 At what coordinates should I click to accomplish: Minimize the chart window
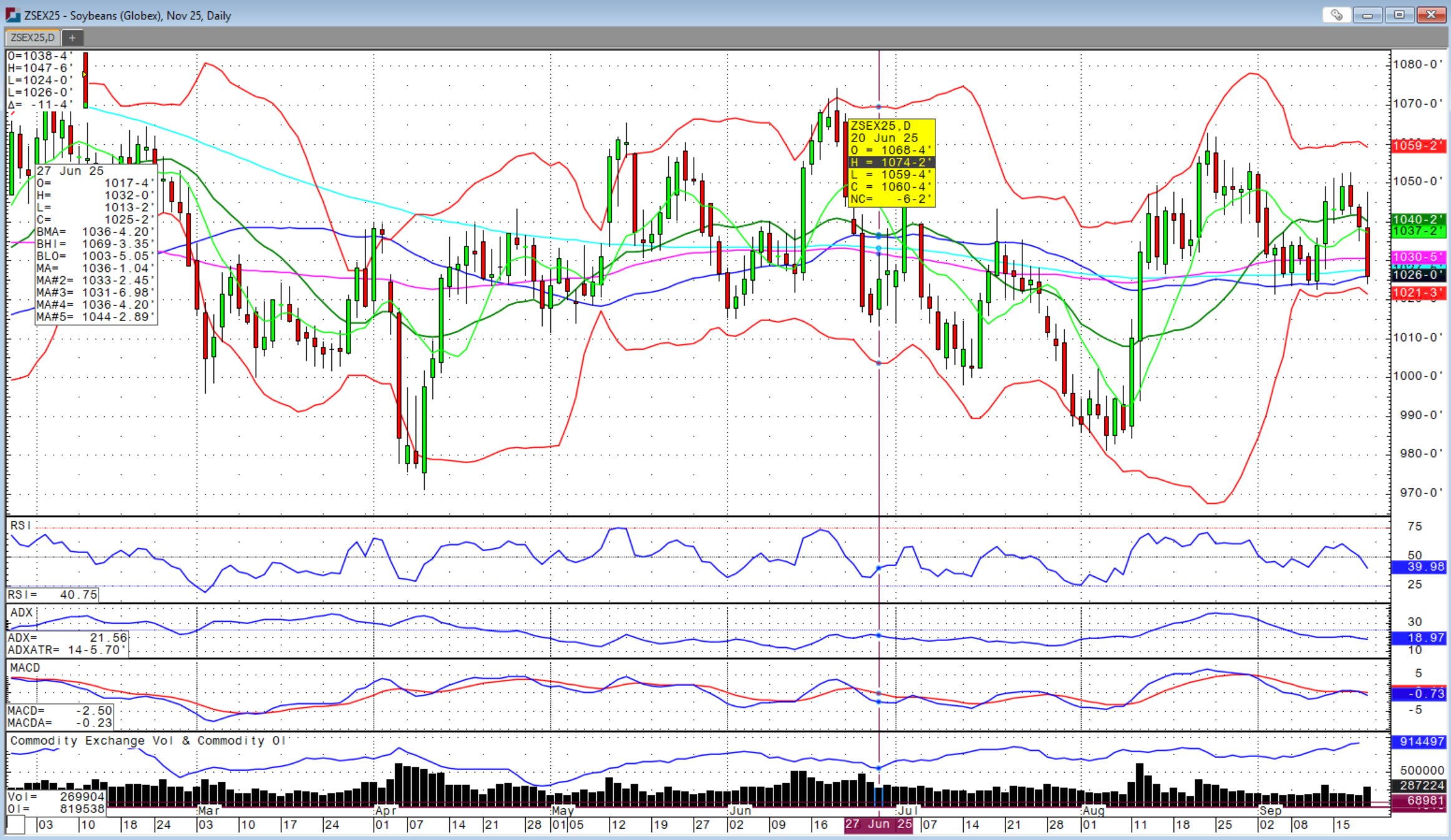click(1367, 15)
